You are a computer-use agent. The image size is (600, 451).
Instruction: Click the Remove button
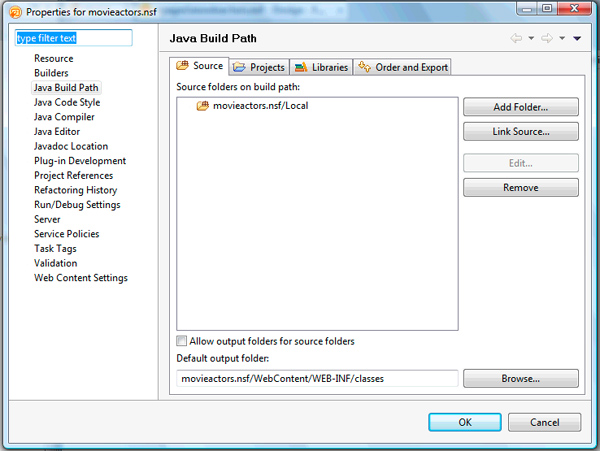click(x=521, y=187)
